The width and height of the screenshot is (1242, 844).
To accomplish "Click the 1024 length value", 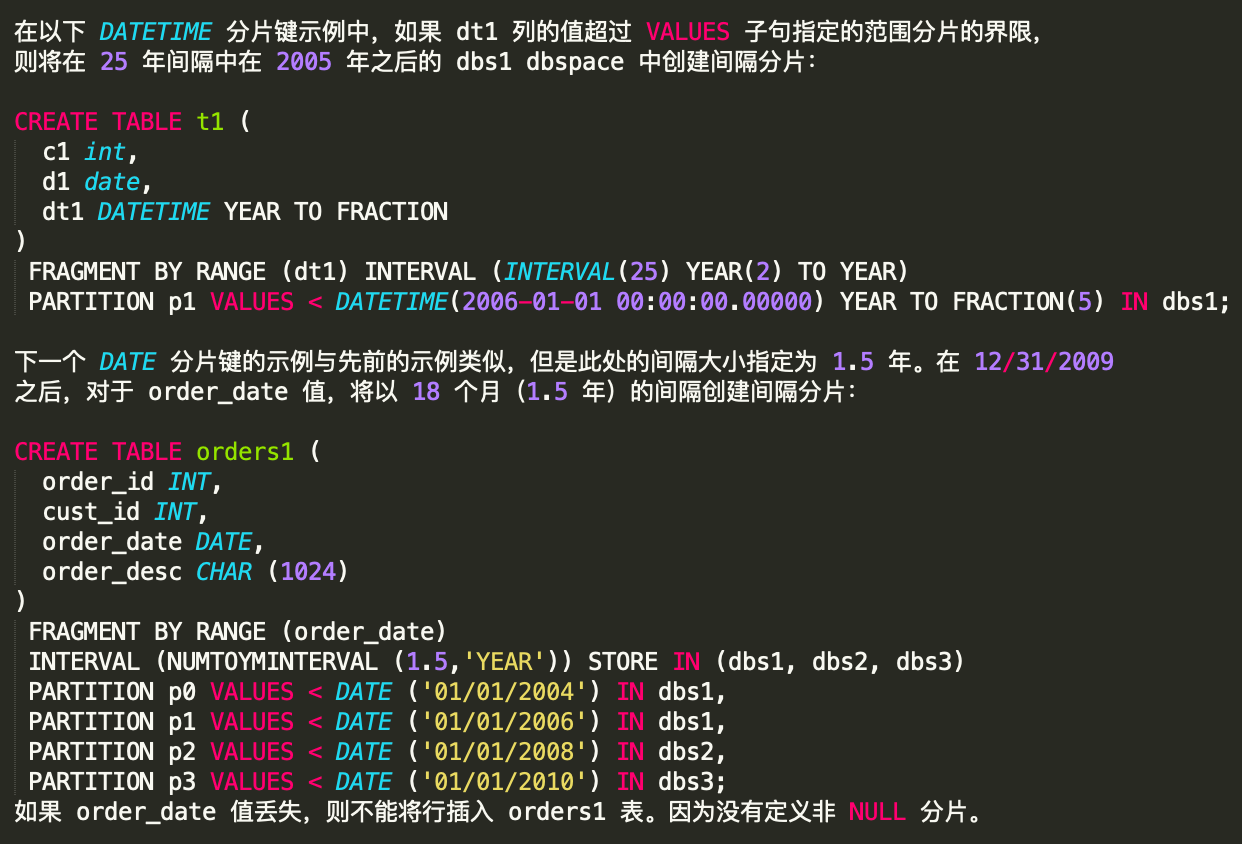I will click(314, 572).
